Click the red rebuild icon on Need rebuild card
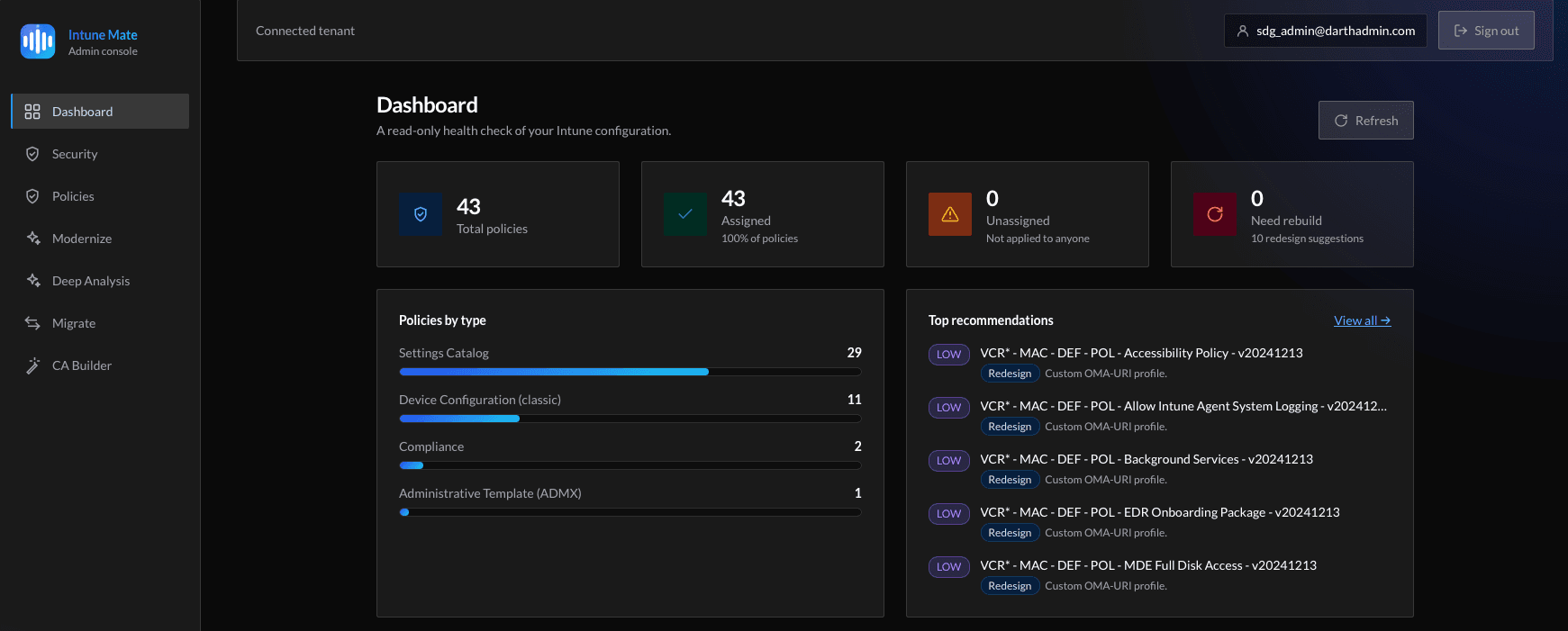This screenshot has height=631, width=1568. (x=1215, y=214)
